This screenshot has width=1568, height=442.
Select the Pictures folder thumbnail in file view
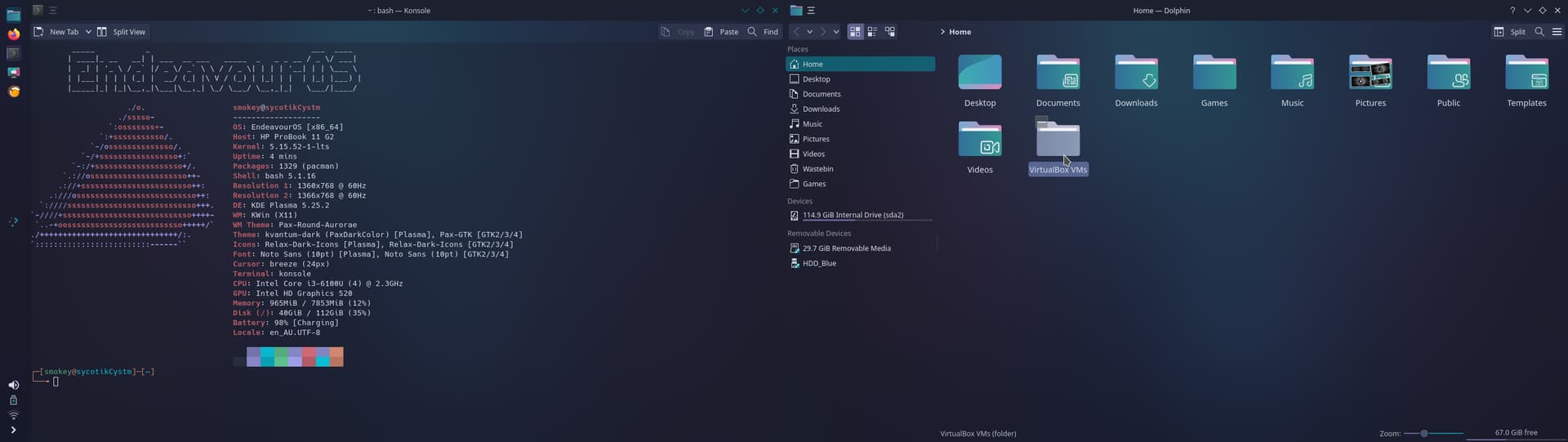click(1370, 73)
